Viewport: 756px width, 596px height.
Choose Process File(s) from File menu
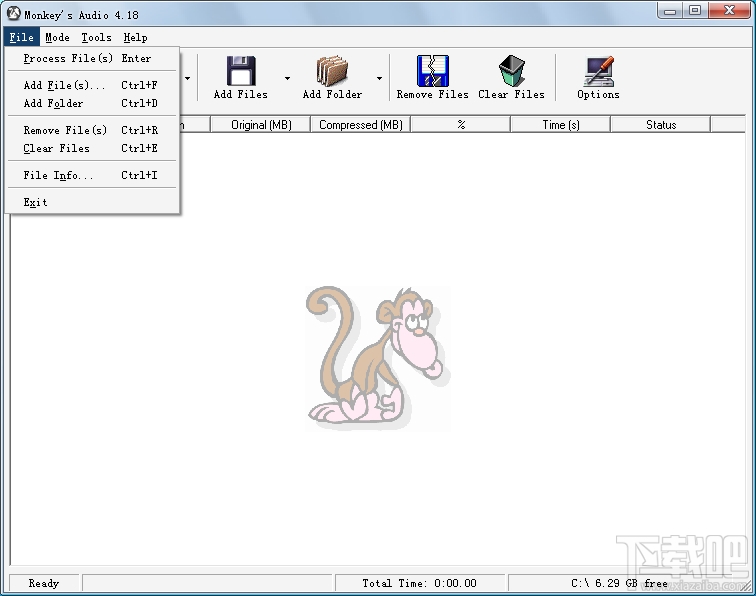click(92, 58)
